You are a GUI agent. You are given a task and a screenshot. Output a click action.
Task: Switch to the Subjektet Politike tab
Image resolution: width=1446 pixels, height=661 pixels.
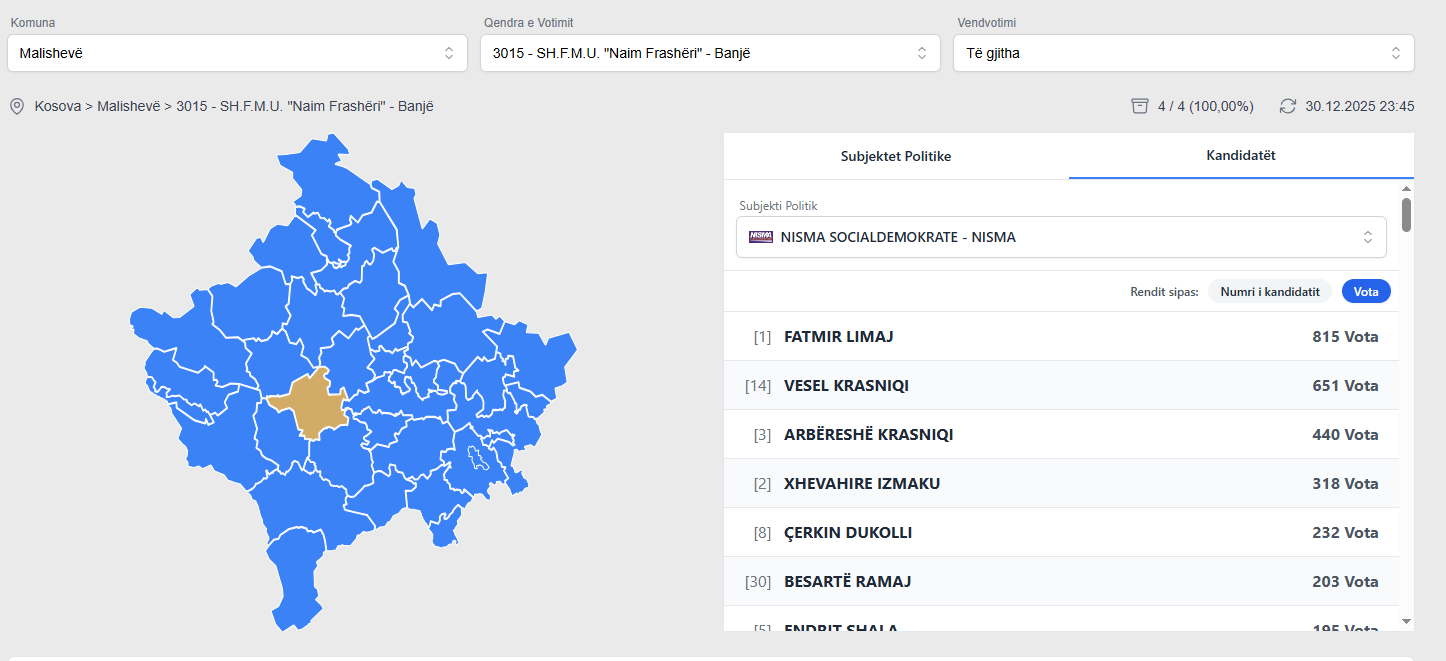(896, 156)
